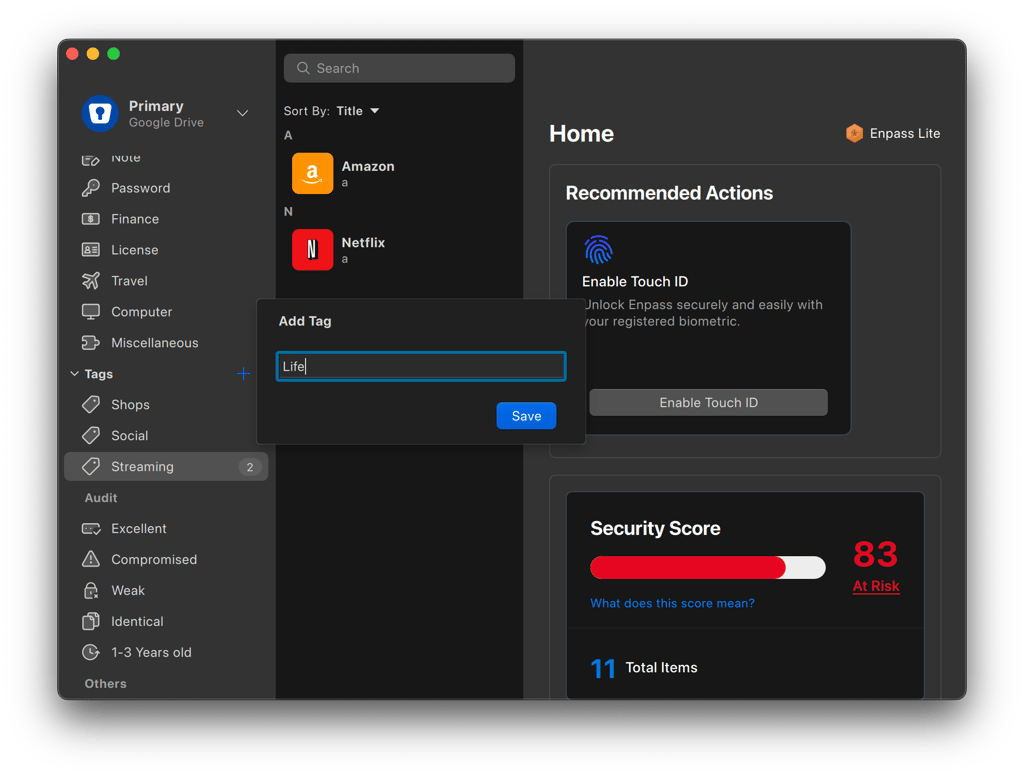
Task: Click the Touch ID fingerprint icon
Action: [x=598, y=250]
